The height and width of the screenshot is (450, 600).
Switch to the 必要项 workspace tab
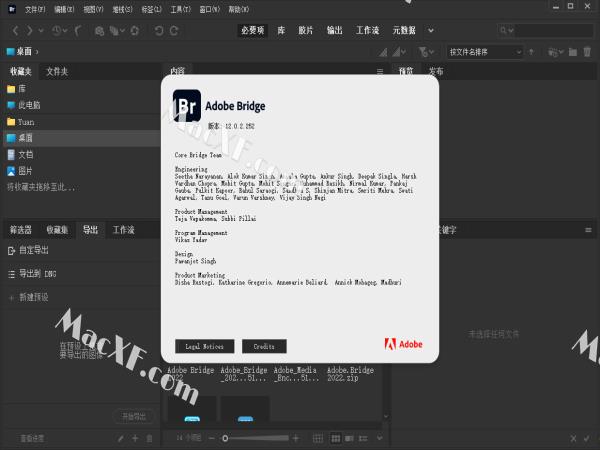[x=253, y=30]
